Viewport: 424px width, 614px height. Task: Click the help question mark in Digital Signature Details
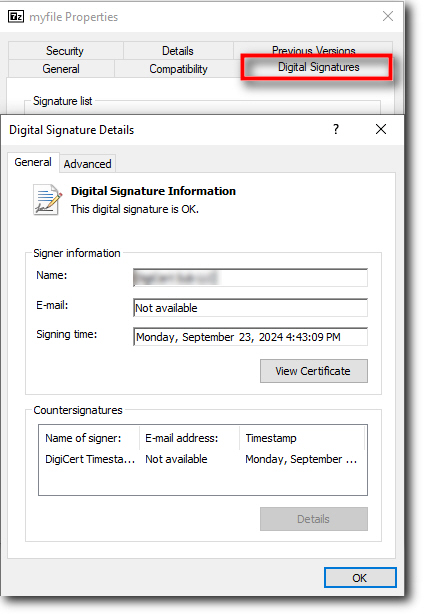(336, 129)
